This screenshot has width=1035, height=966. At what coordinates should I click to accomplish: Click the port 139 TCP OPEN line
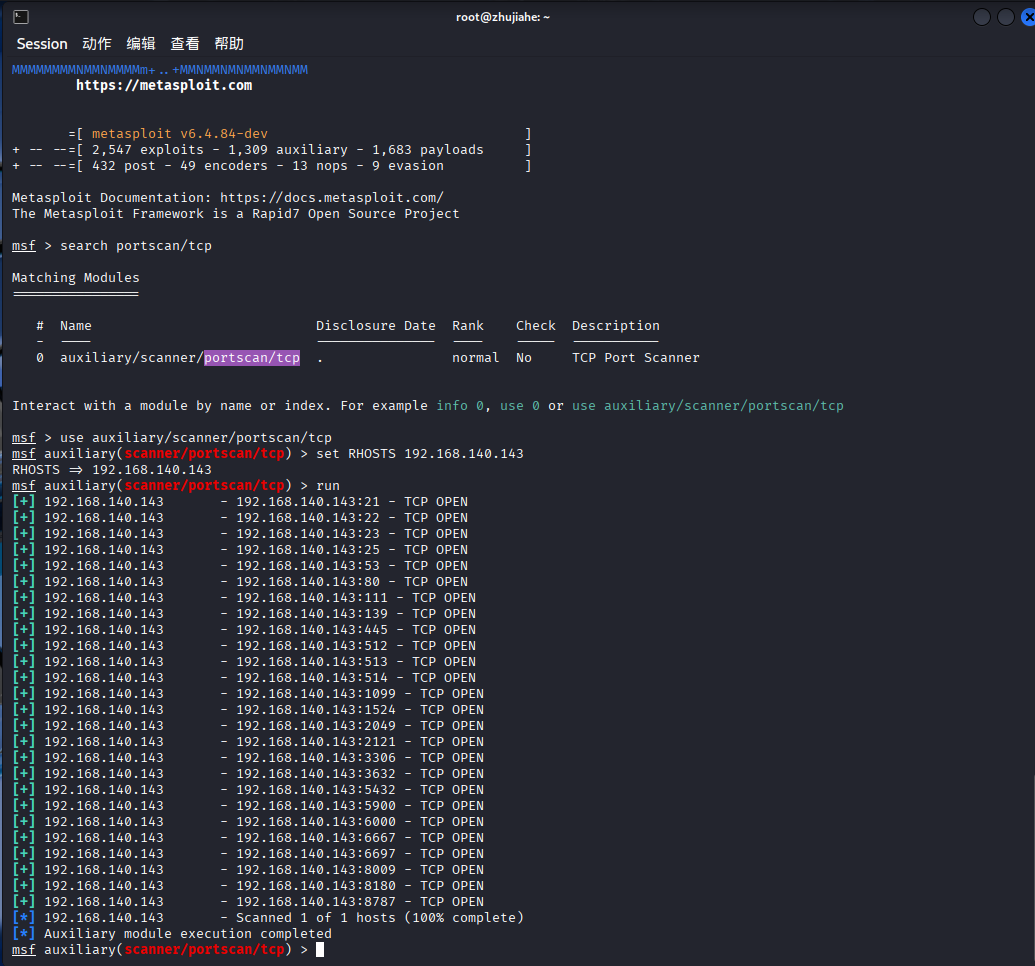point(244,613)
